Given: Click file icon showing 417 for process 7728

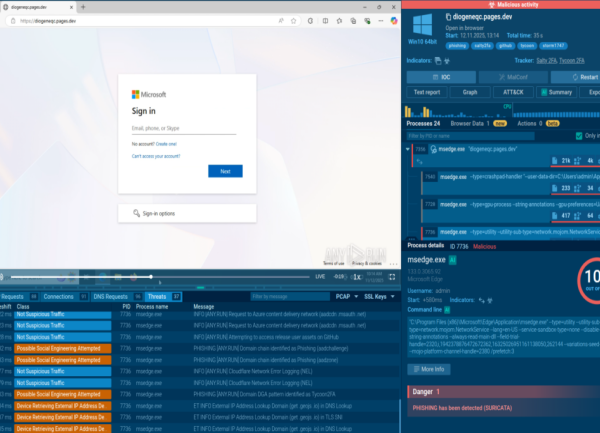Looking at the screenshot, I should click(554, 216).
